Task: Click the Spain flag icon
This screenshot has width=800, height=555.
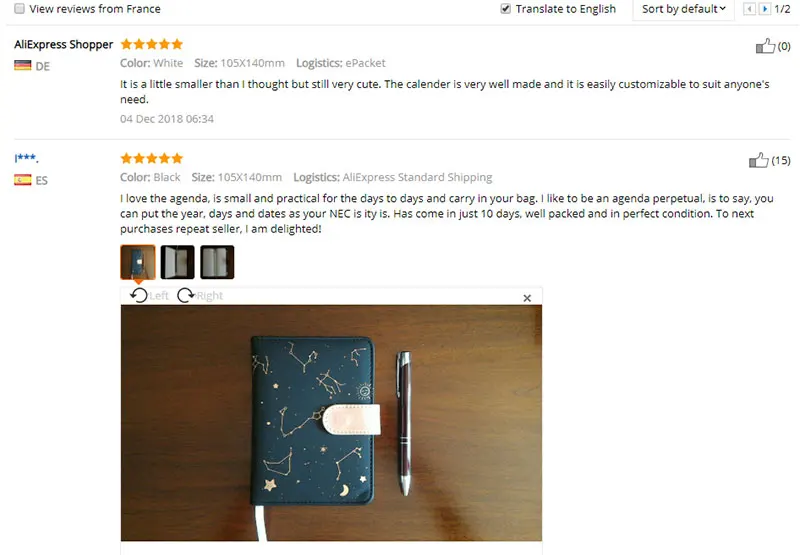Action: click(22, 180)
